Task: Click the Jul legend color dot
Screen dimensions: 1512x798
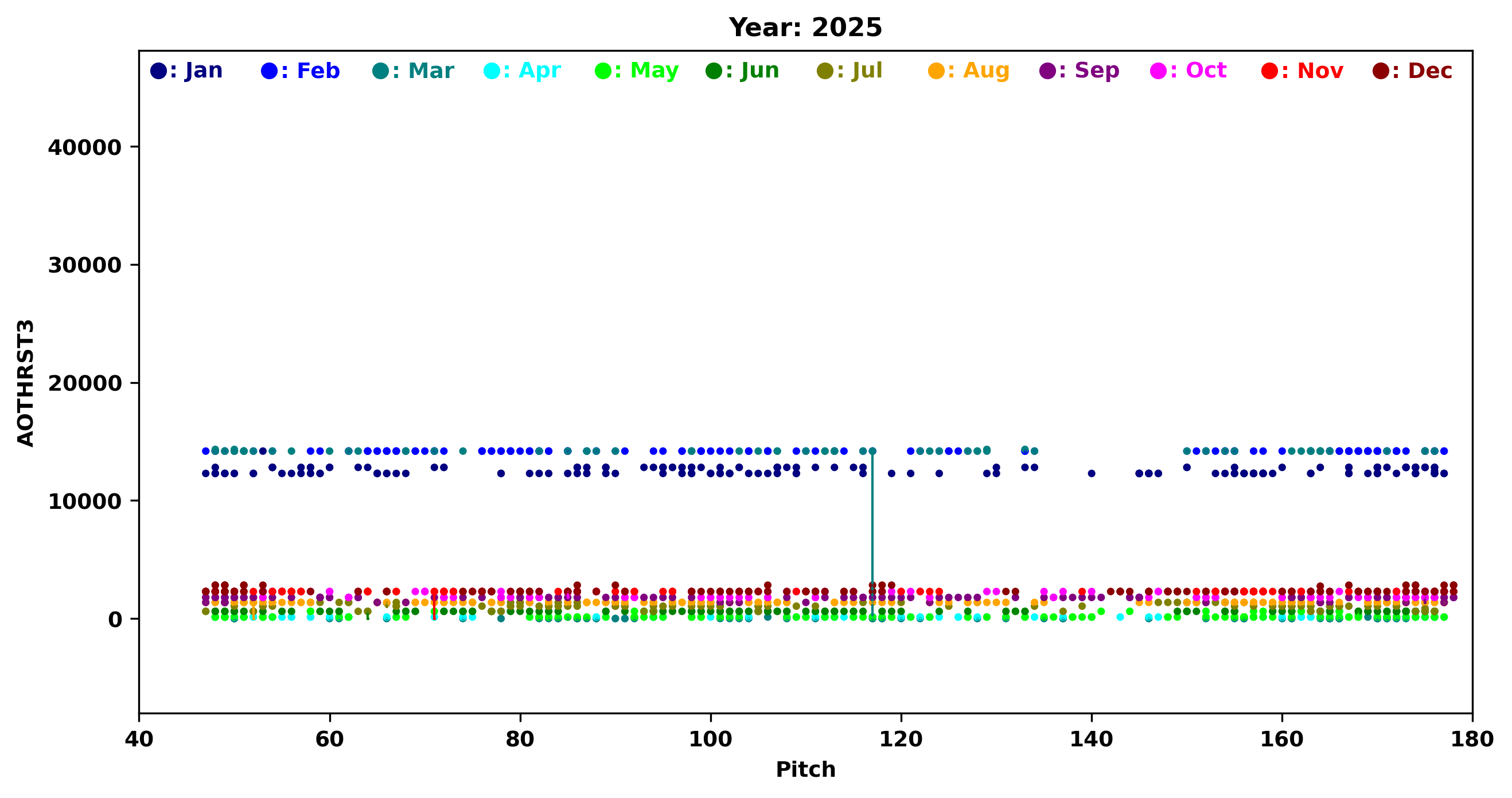Action: (825, 71)
